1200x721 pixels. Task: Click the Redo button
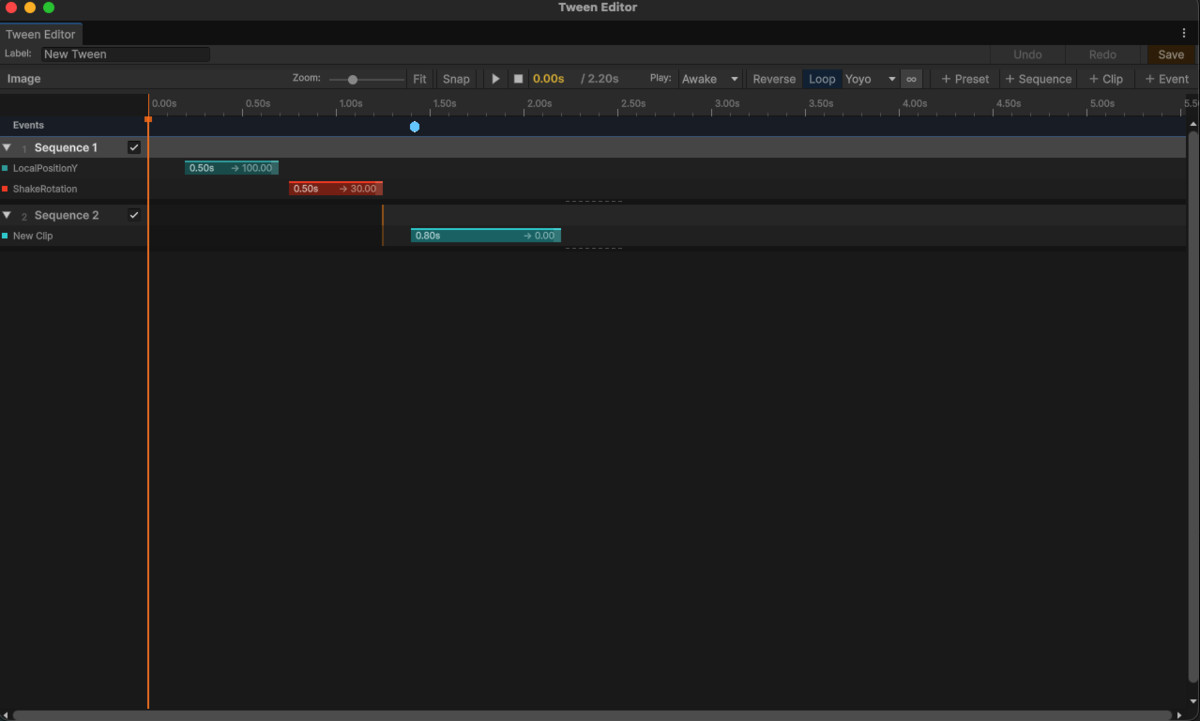coord(1102,55)
